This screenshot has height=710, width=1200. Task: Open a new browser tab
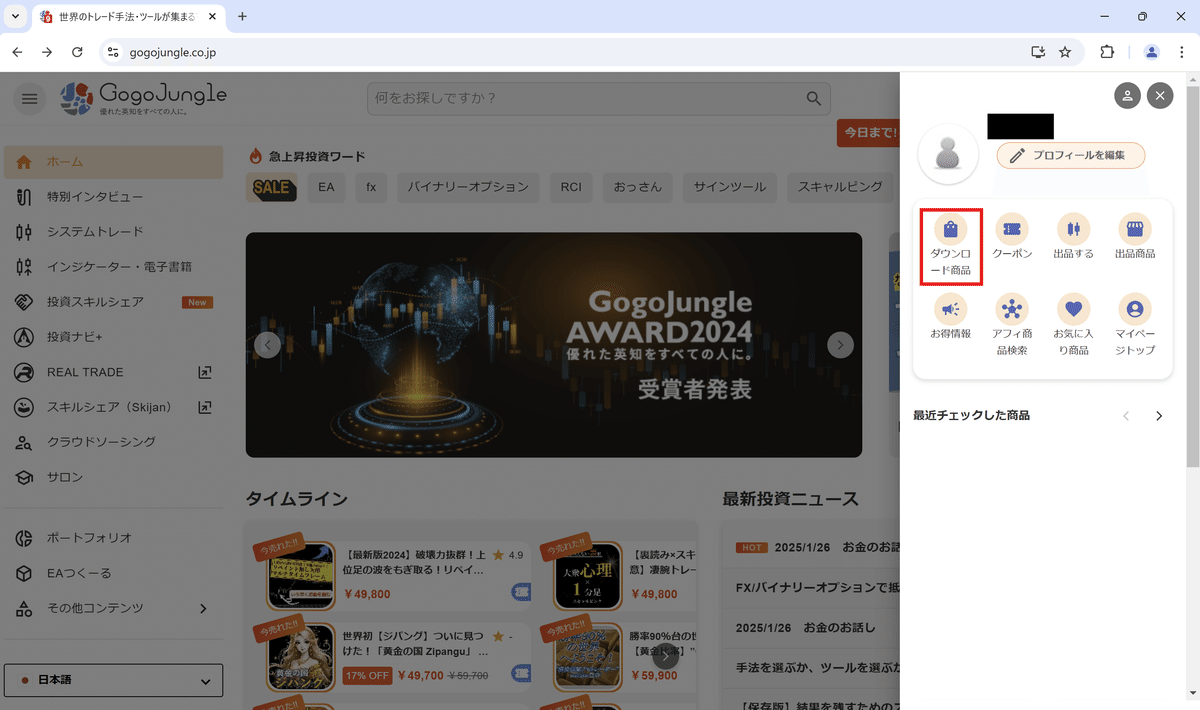242,16
